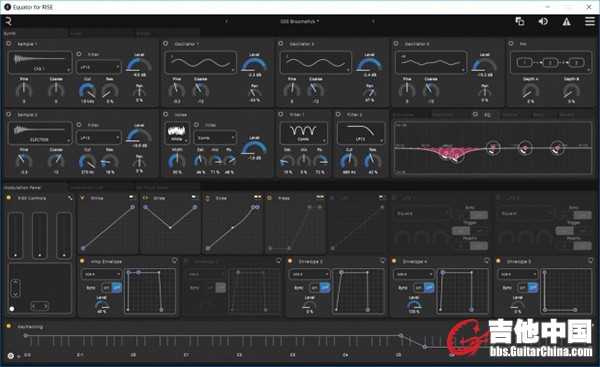Open the hamburger main menu

[x=590, y=21]
